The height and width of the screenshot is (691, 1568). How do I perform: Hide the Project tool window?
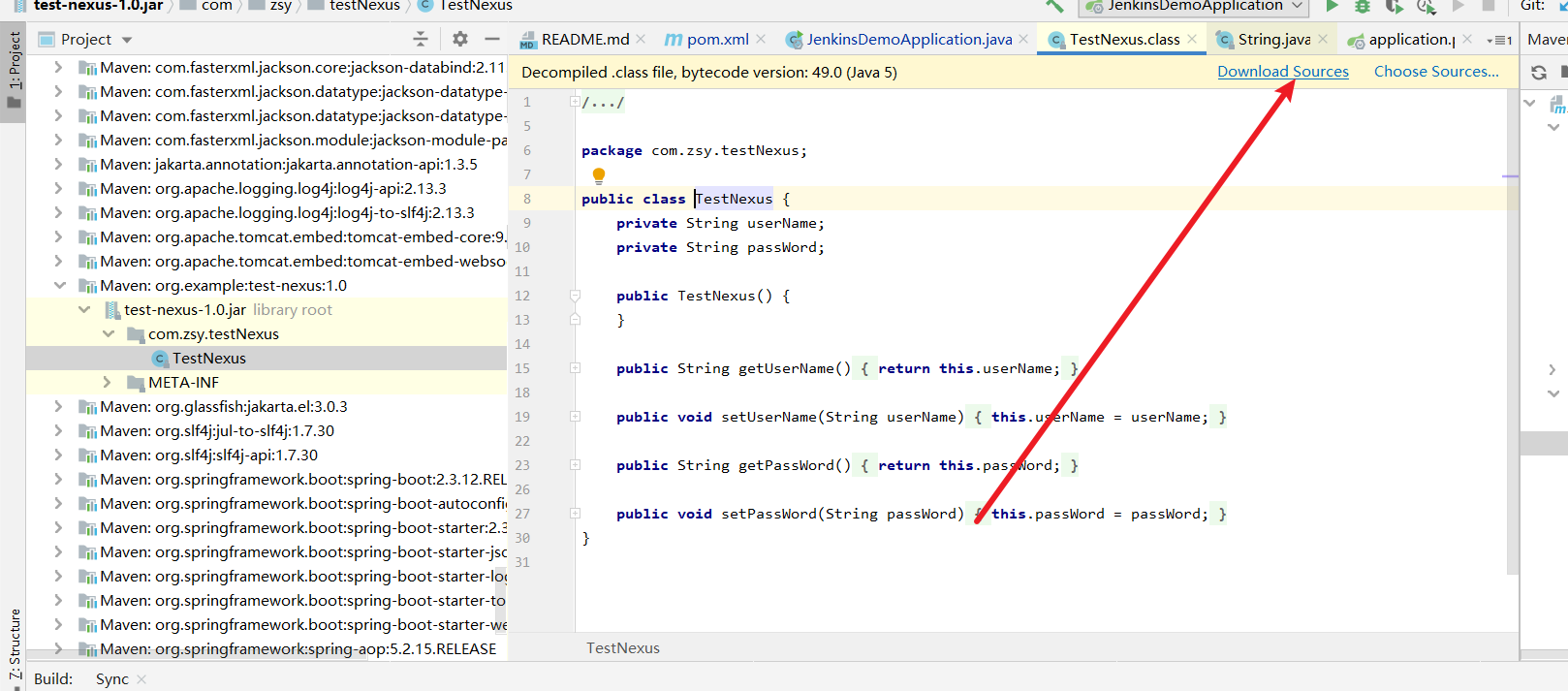click(x=492, y=39)
